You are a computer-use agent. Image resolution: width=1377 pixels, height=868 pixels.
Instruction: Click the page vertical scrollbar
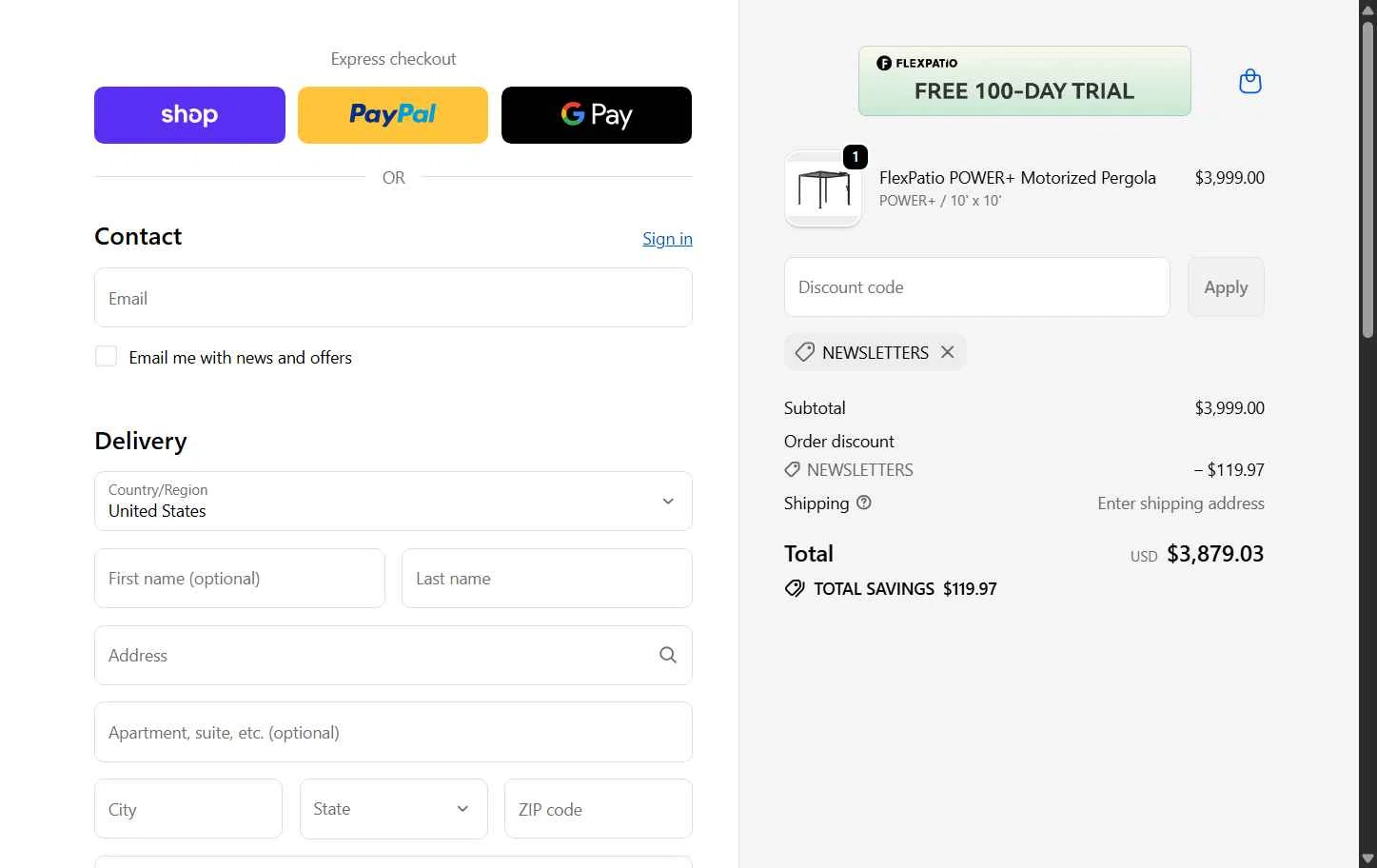coord(1367,180)
